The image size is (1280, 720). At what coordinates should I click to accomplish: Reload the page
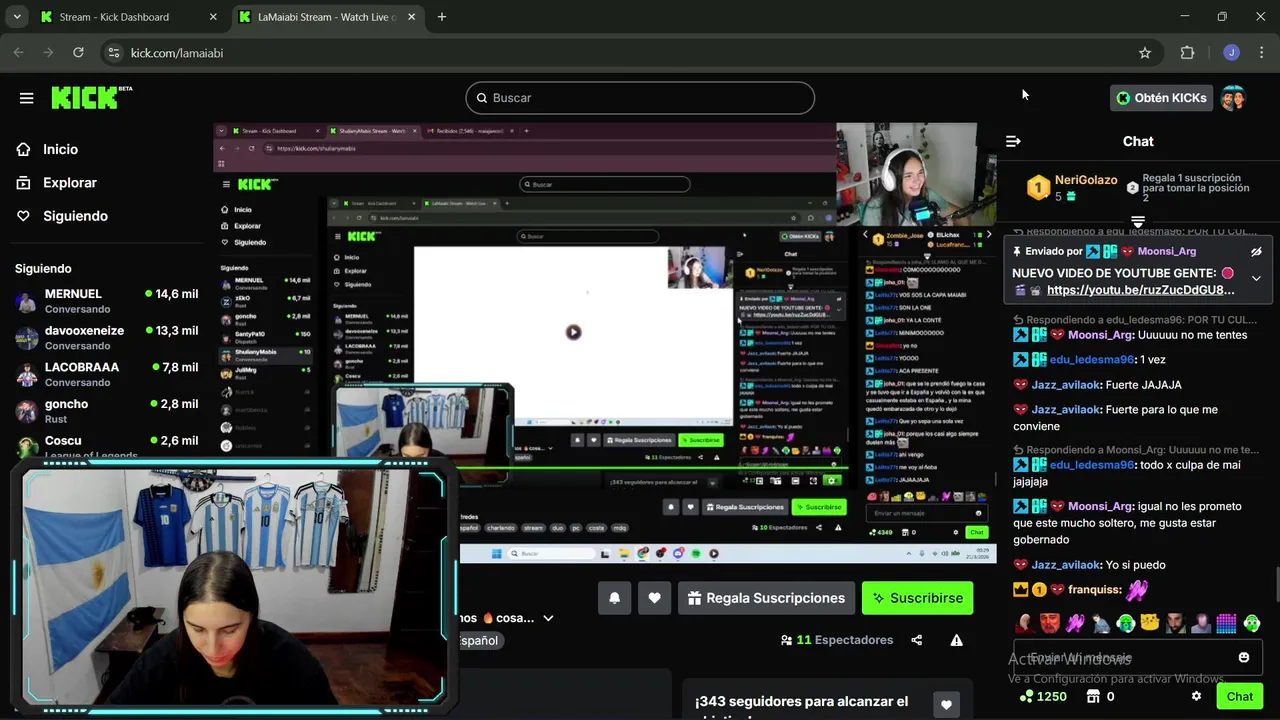[x=78, y=53]
